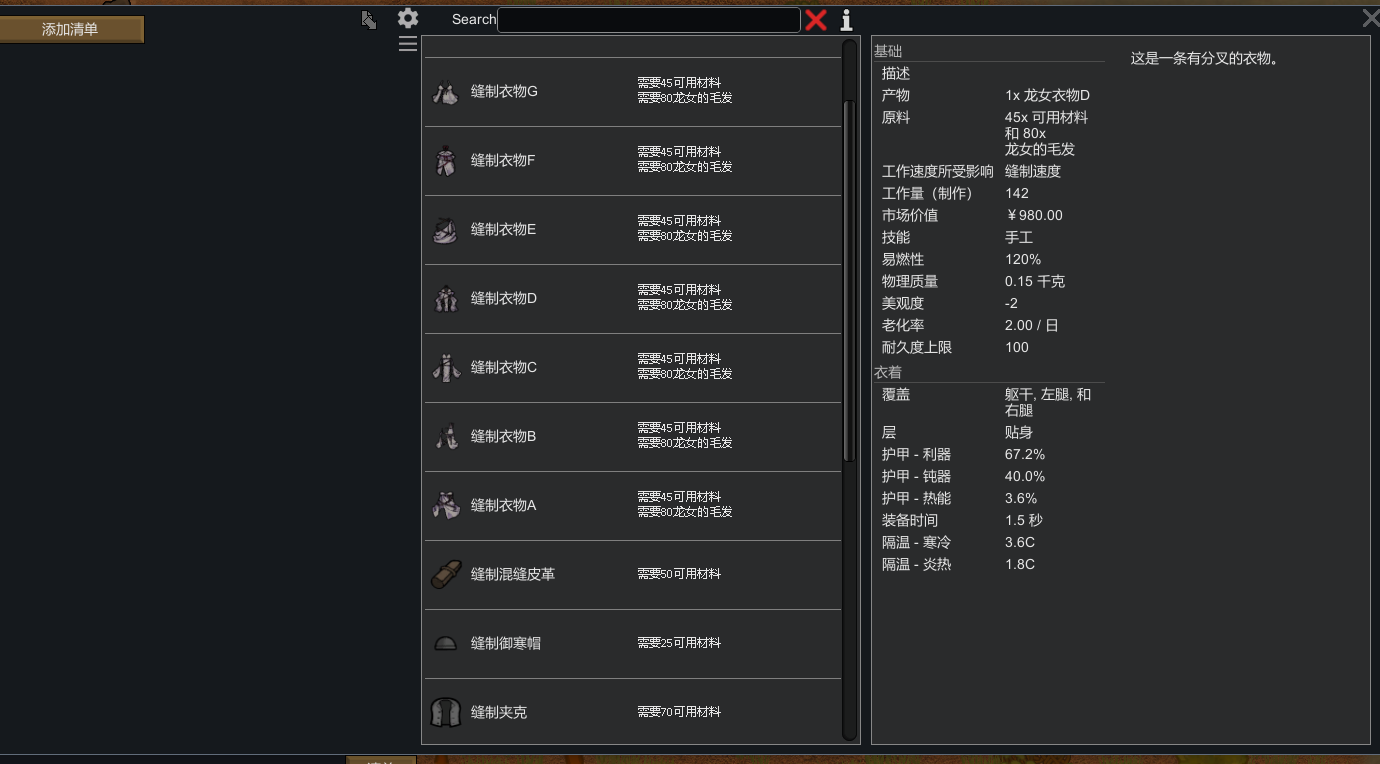Click inside the Search input field
1380x764 pixels.
pos(648,20)
